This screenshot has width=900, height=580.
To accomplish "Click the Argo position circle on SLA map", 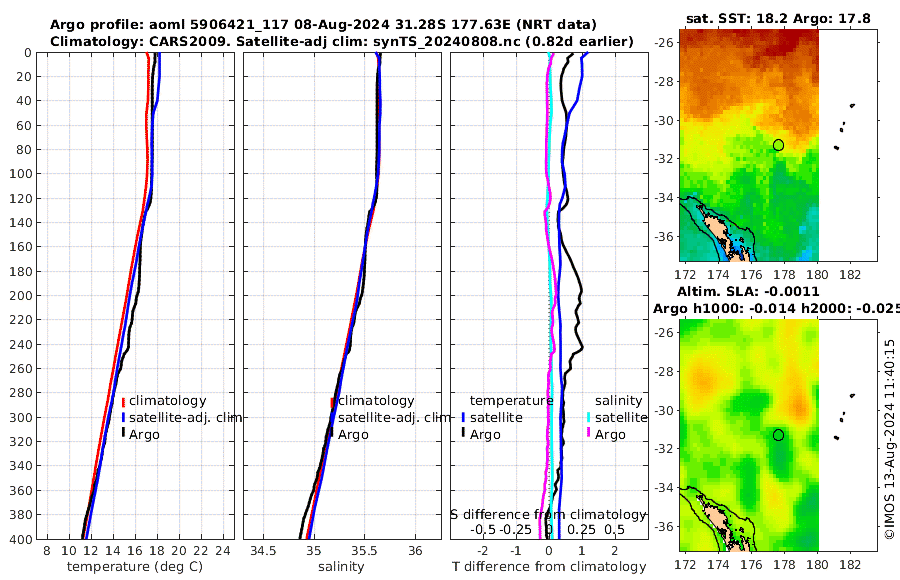I will 778,435.
